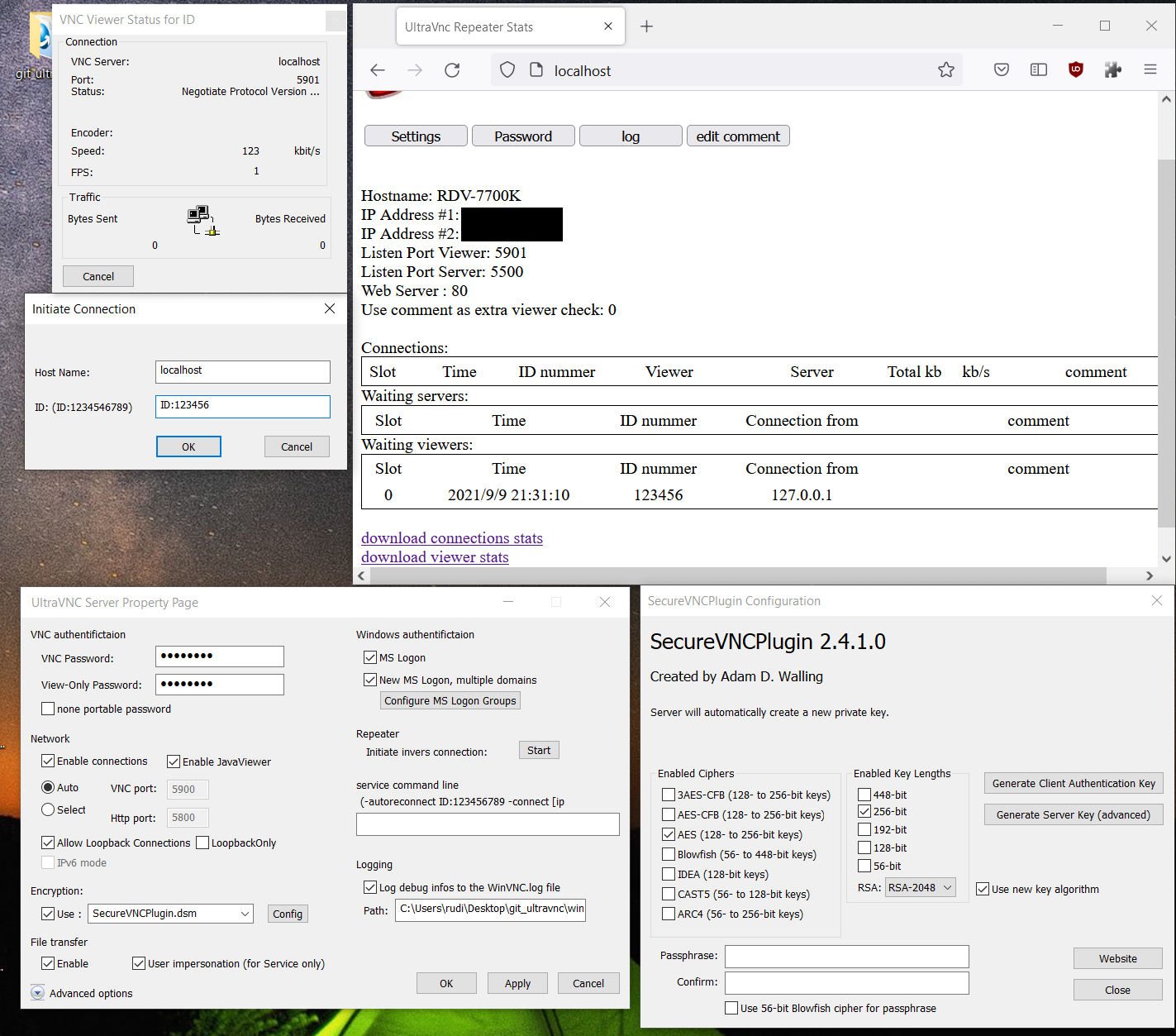Viewport: 1176px width, 1036px height.
Task: Bookmark this page with the star
Action: (946, 70)
